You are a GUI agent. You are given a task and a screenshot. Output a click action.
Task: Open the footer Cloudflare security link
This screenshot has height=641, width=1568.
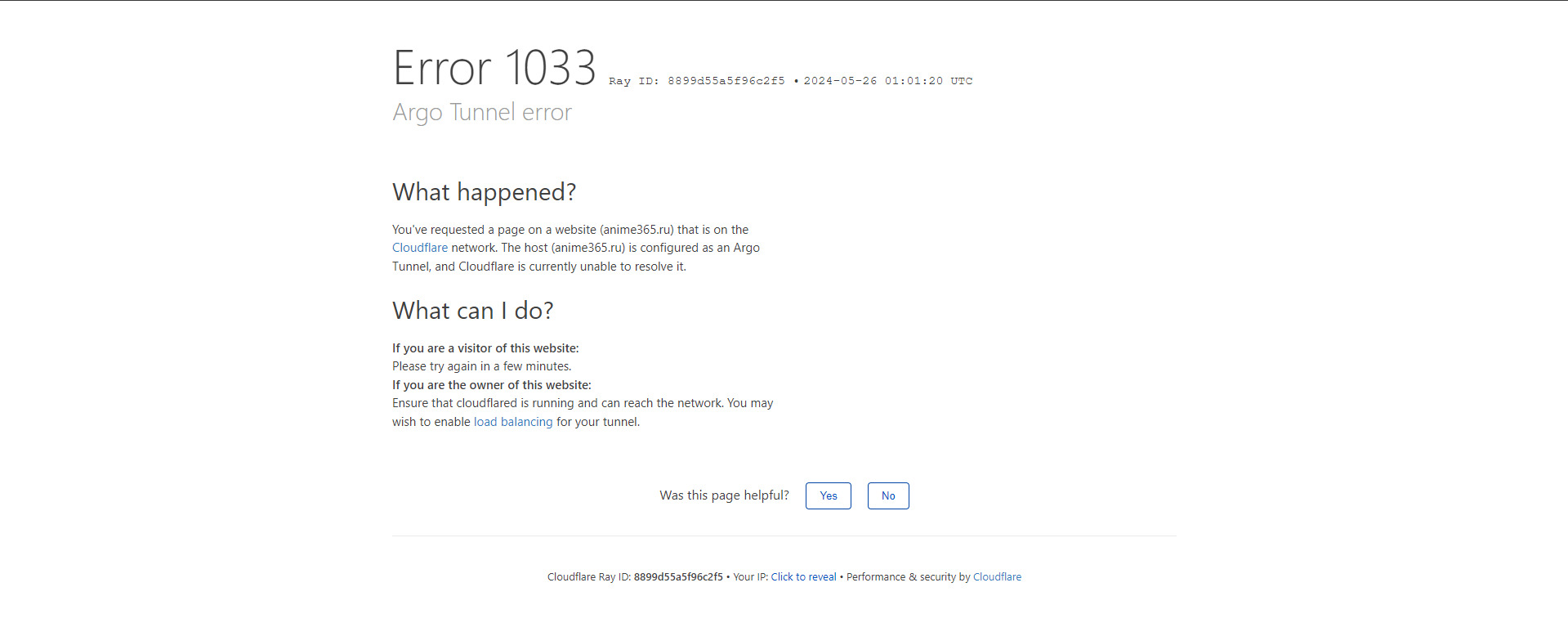(997, 576)
